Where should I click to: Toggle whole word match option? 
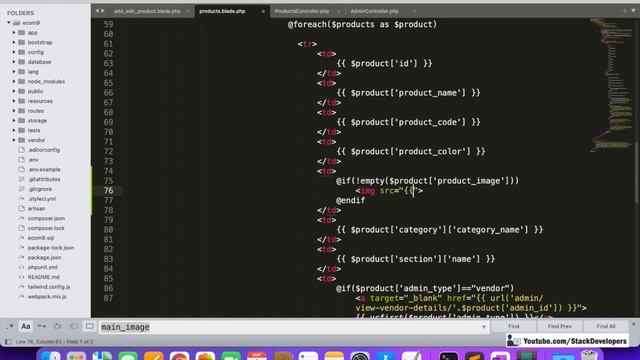pyautogui.click(x=42, y=326)
